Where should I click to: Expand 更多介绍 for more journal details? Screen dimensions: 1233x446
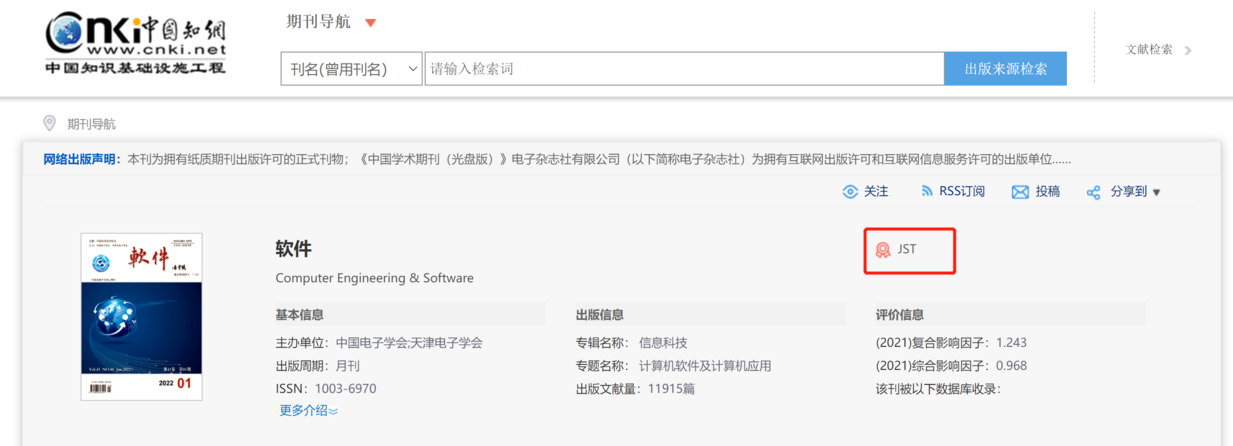(308, 411)
